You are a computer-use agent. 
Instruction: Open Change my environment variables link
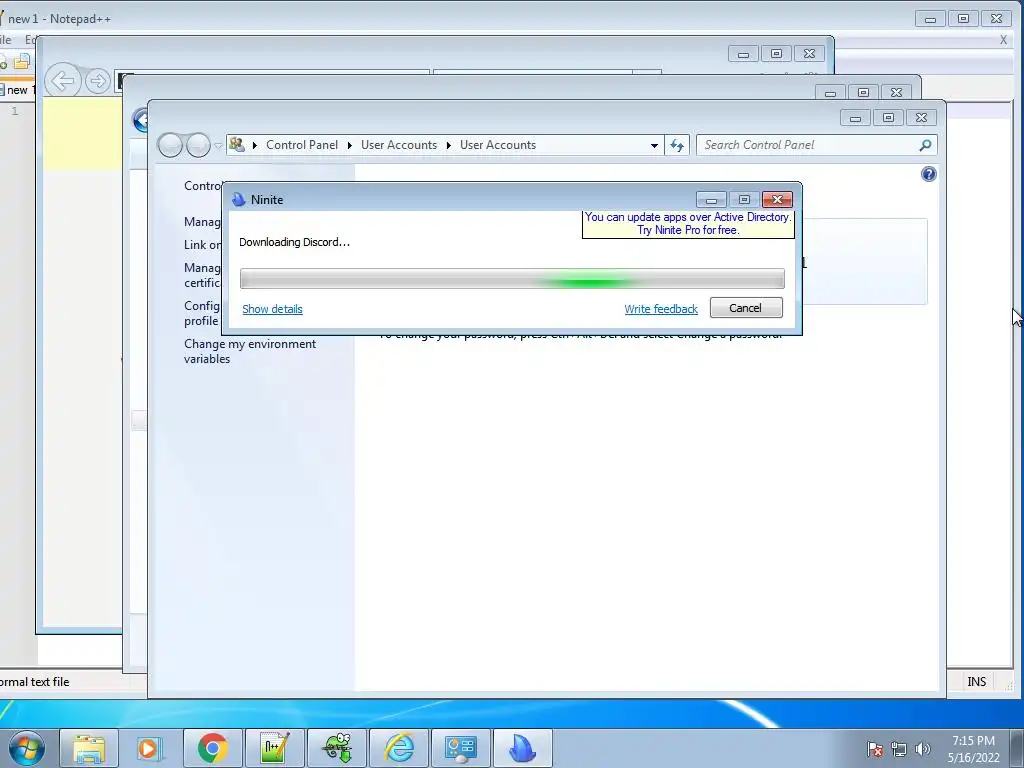249,351
